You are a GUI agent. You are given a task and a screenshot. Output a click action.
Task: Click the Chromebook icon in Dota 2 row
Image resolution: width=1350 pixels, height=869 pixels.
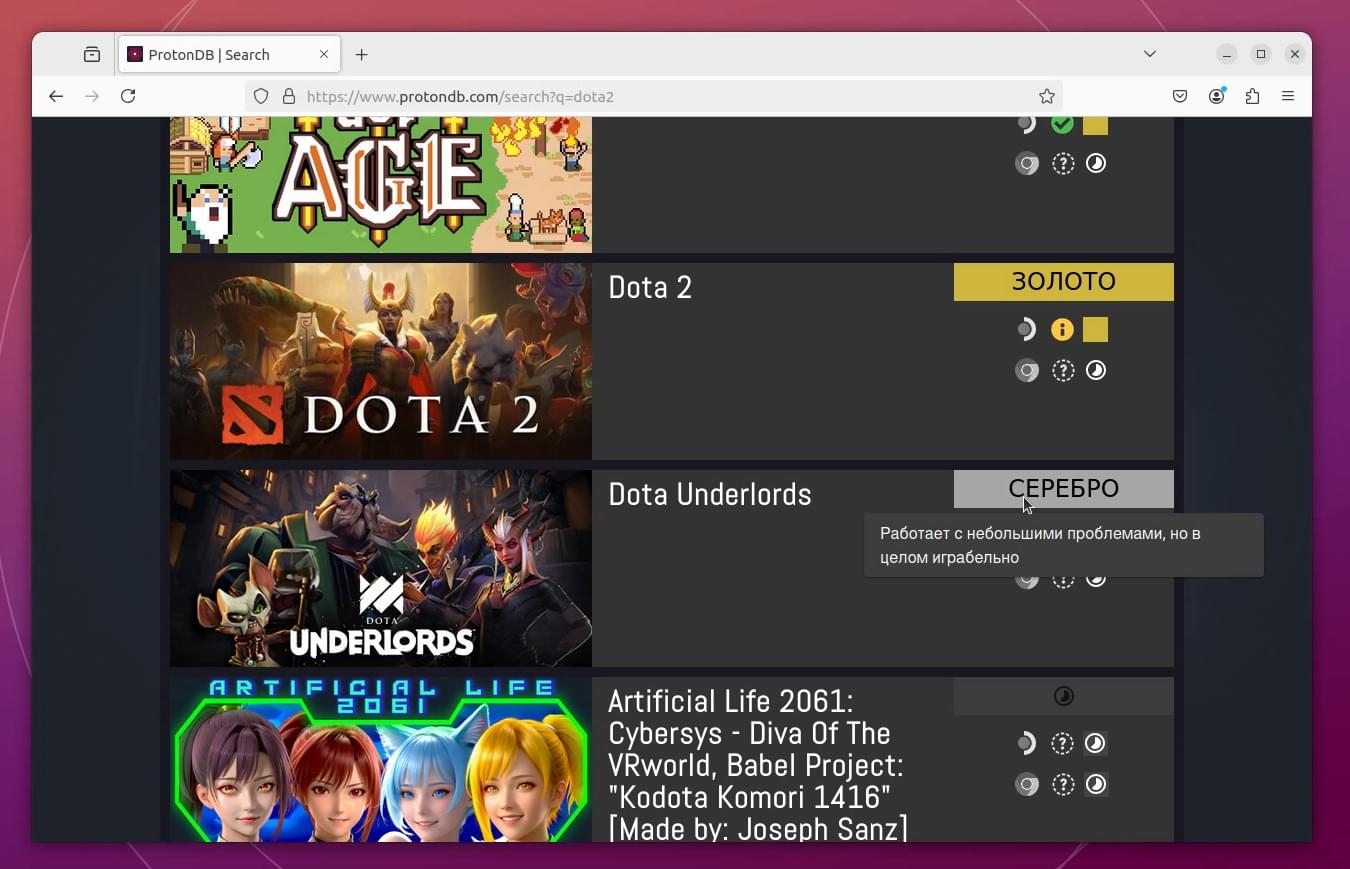[x=1027, y=371]
